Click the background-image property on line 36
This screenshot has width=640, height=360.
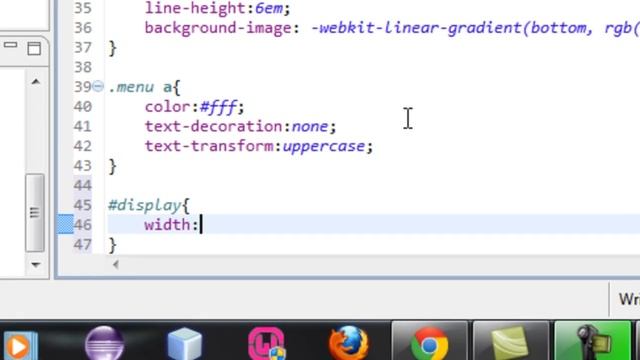click(x=218, y=29)
